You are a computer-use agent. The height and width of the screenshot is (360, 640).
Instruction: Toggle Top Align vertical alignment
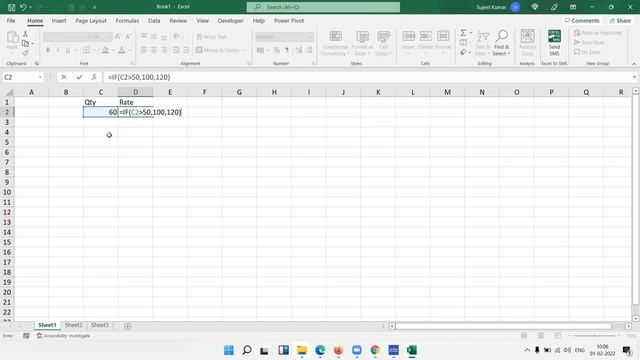click(144, 37)
